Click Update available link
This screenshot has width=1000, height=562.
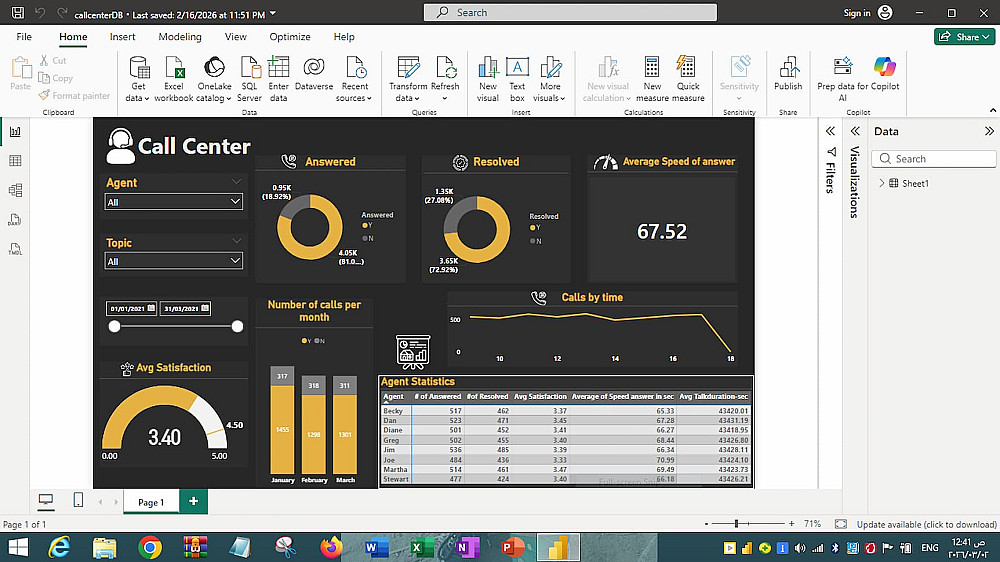pyautogui.click(x=926, y=524)
